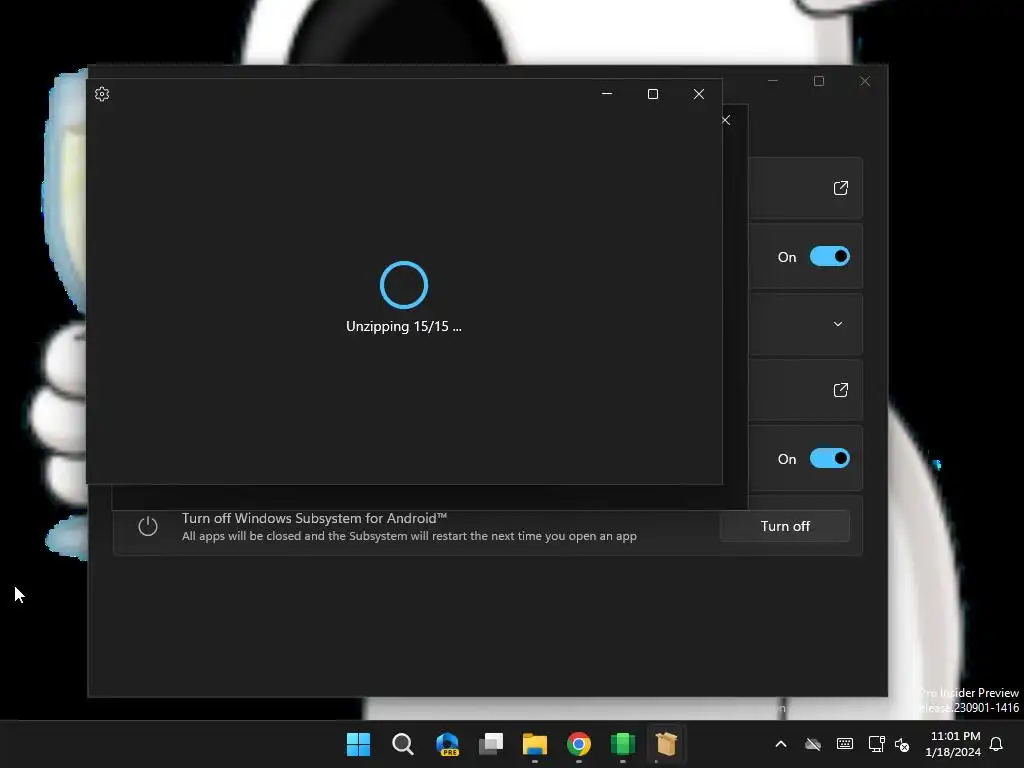Select the cardboard box package app on taskbar
This screenshot has height=768, width=1024.
coord(666,744)
